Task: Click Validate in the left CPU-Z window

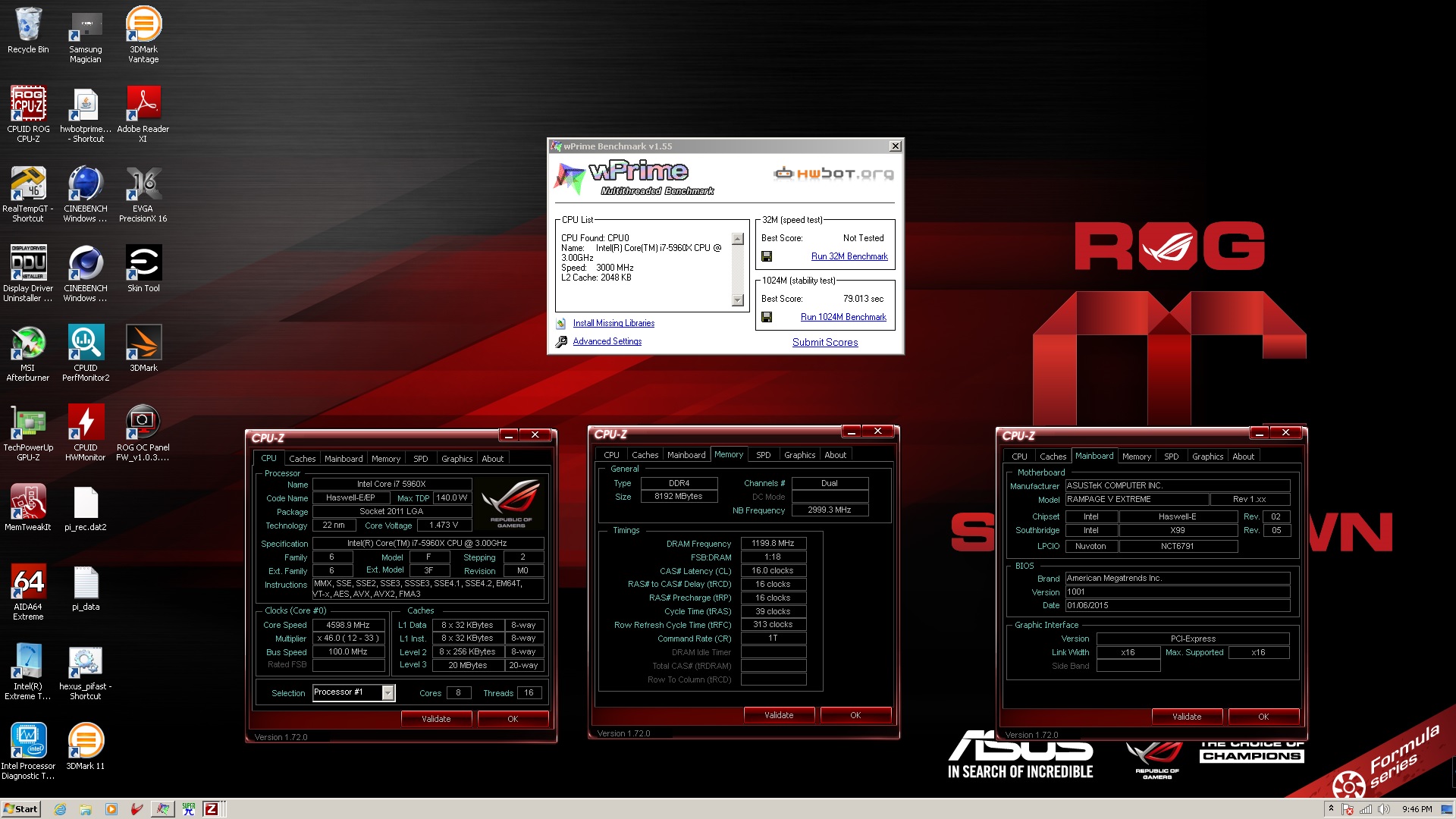Action: click(x=436, y=719)
